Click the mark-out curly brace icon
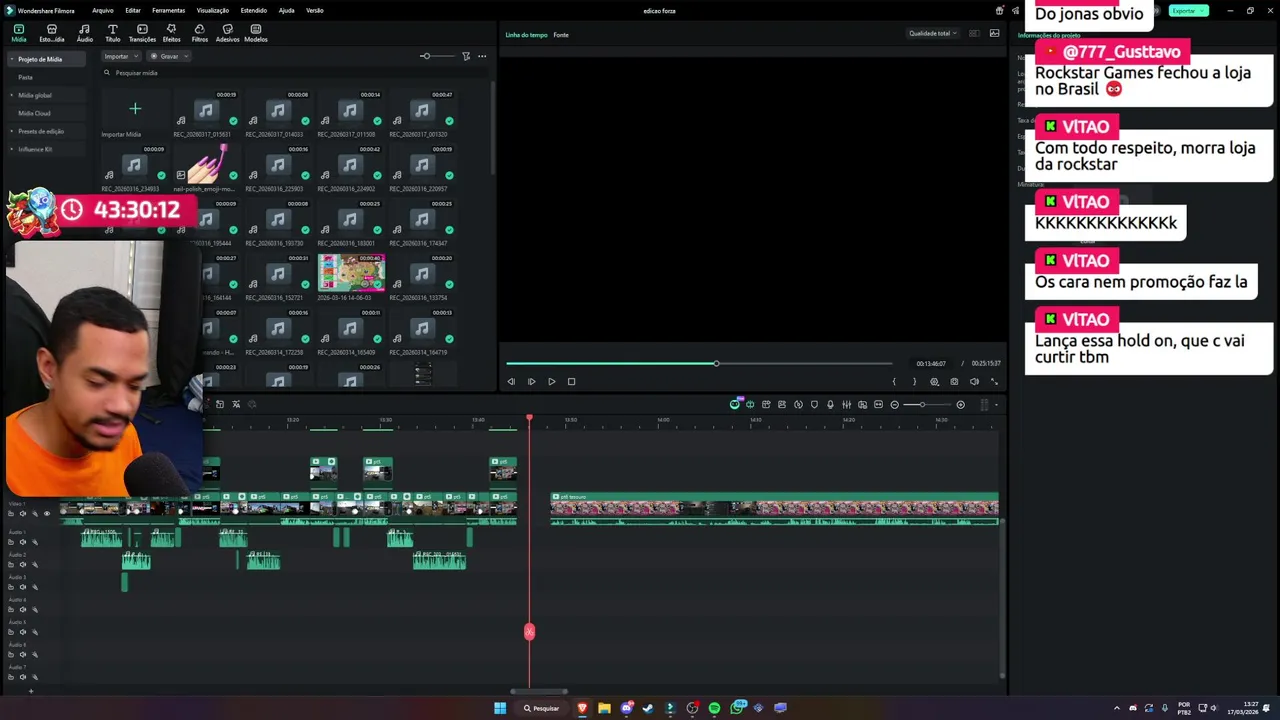This screenshot has height=720, width=1280. [x=914, y=381]
